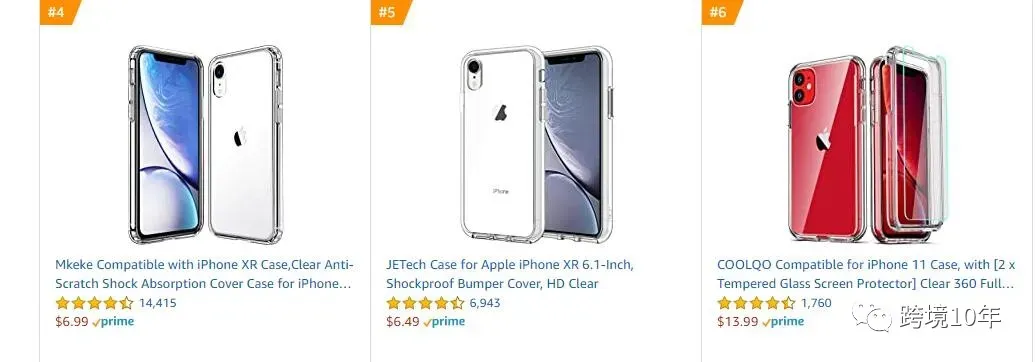Click the #6 bestseller rank badge
The width and height of the screenshot is (1035, 362).
coord(719,12)
